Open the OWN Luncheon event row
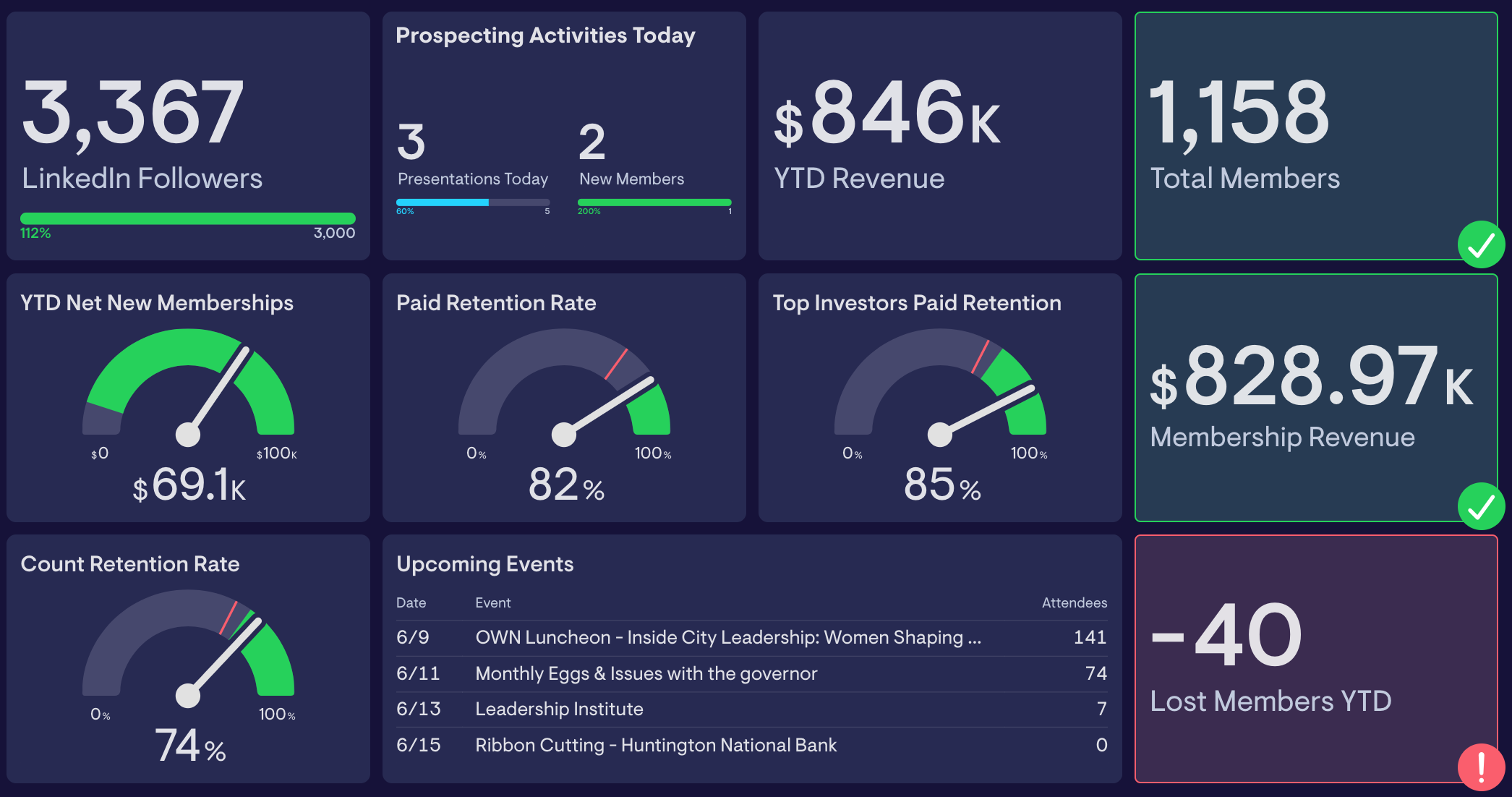Screen dimensions: 1512x797 coord(751,637)
